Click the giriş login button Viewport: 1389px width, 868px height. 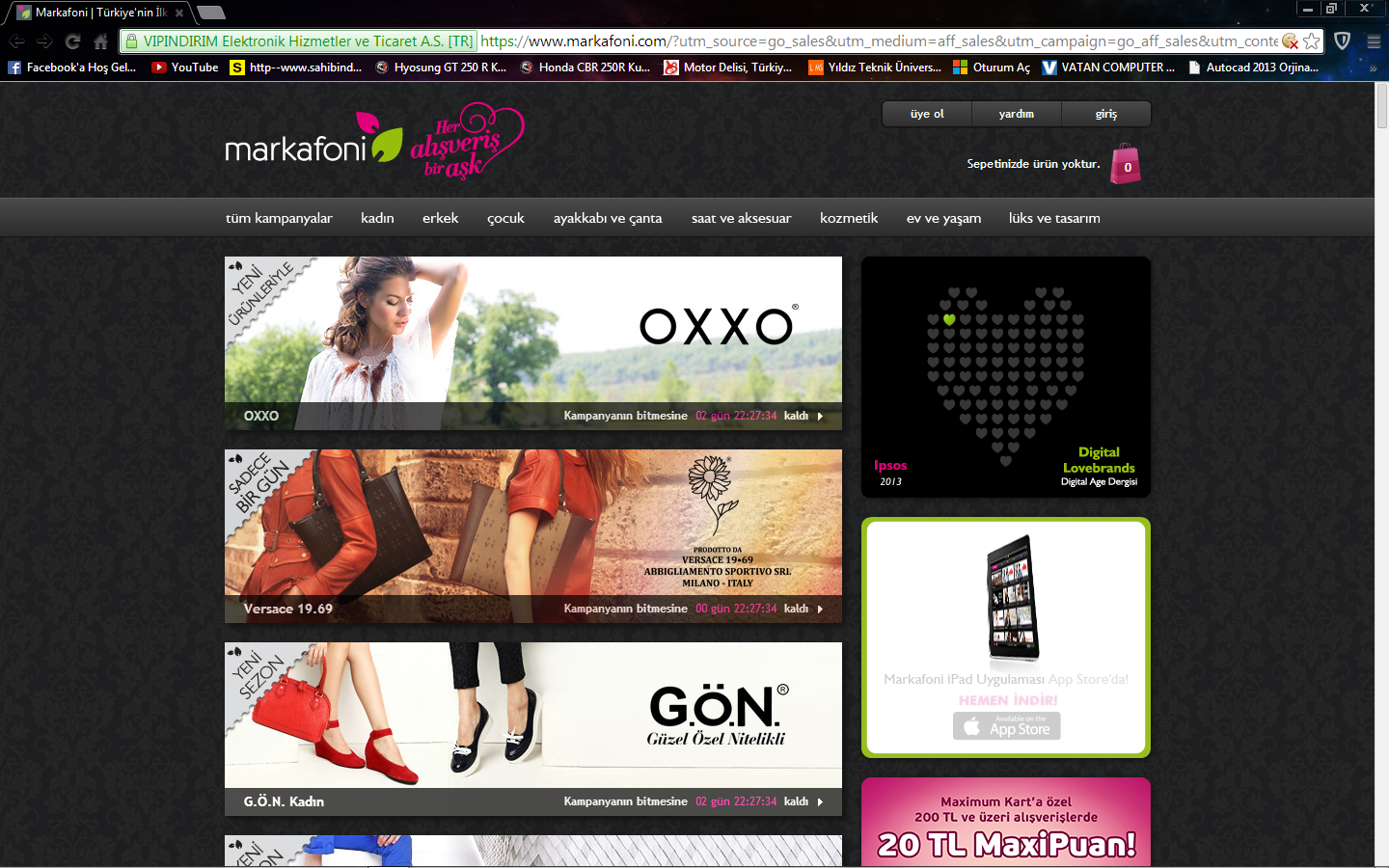1106,114
